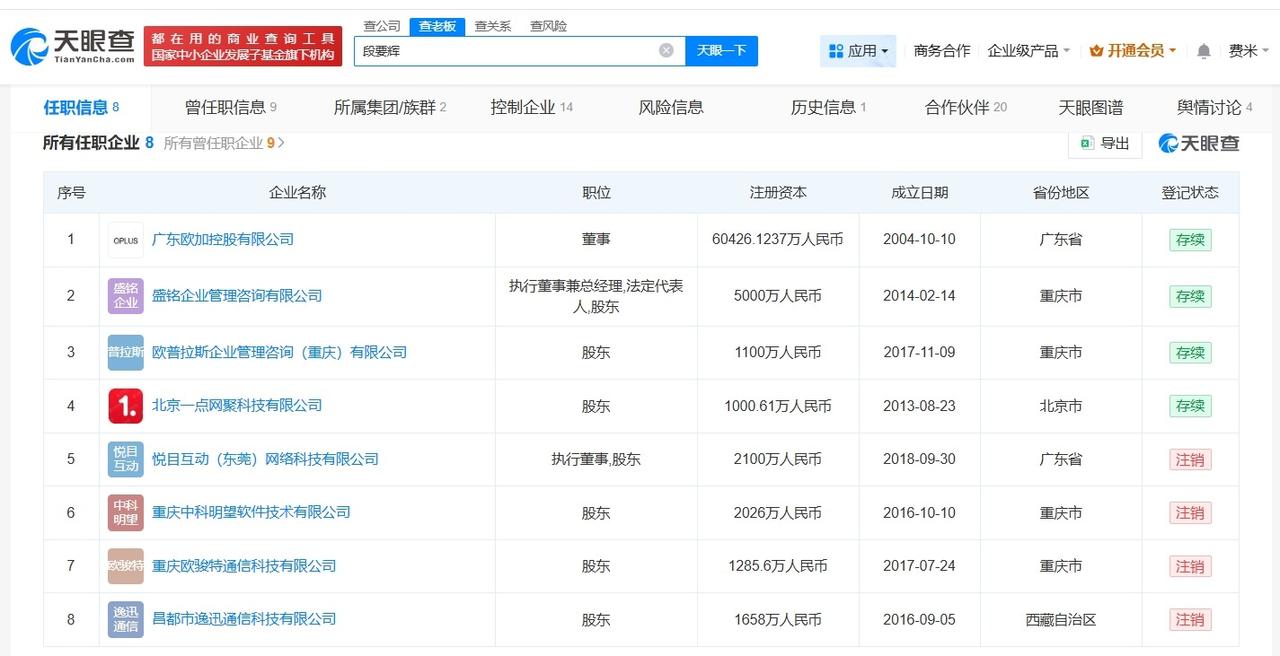
Task: Open 欧普拉斯企业管理咨询（重庆）有限公司 link
Action: click(279, 353)
